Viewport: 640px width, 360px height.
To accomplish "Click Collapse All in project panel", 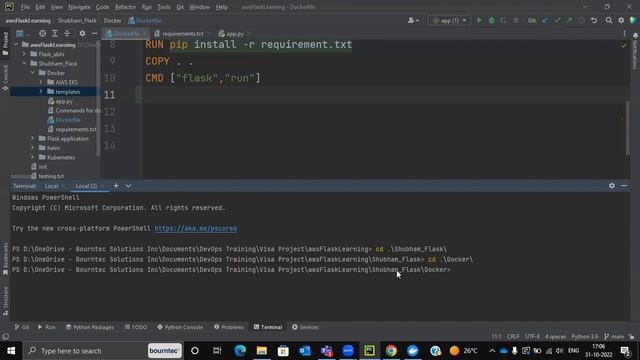I will pyautogui.click(x=67, y=33).
